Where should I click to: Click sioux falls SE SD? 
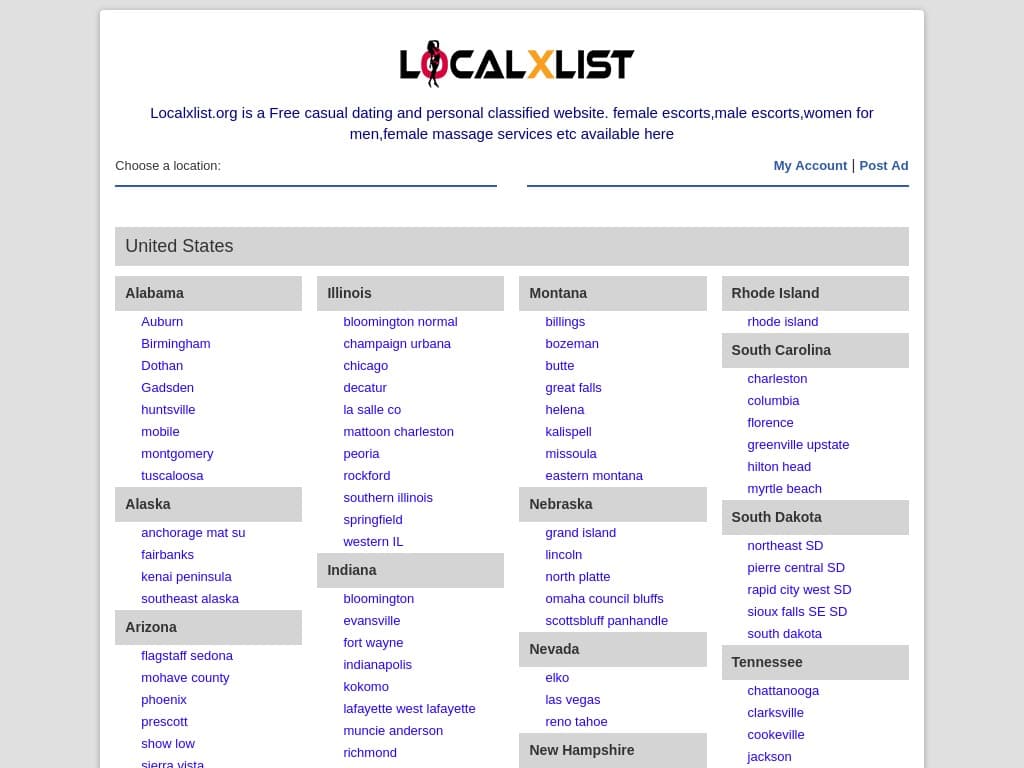pyautogui.click(x=797, y=611)
